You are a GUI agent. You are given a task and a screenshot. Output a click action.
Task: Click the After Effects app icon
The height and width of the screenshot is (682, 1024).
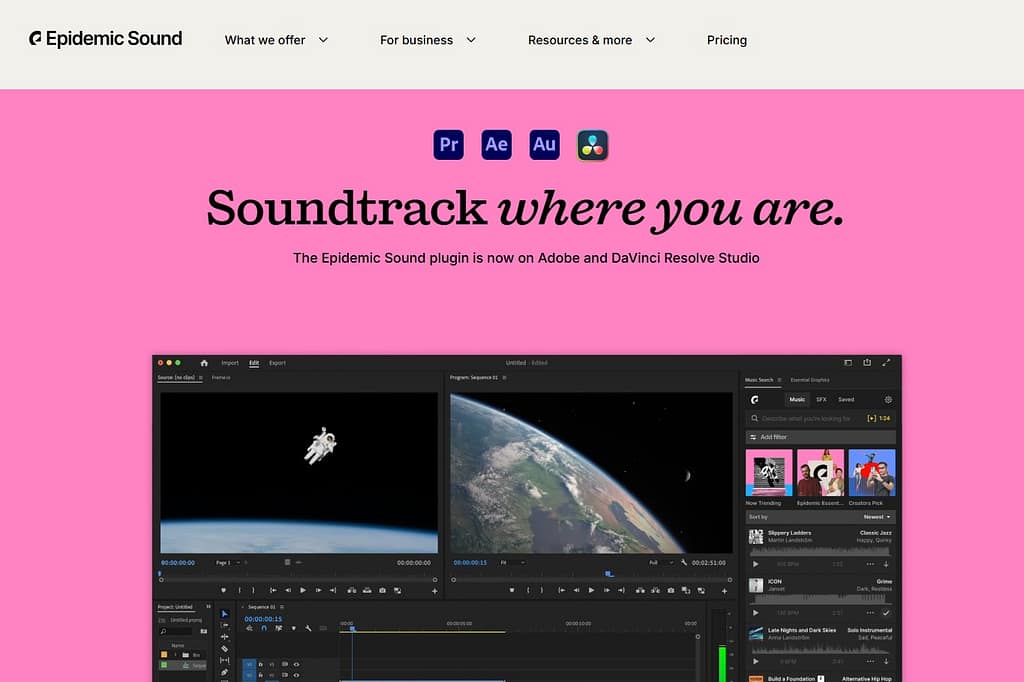click(x=496, y=145)
